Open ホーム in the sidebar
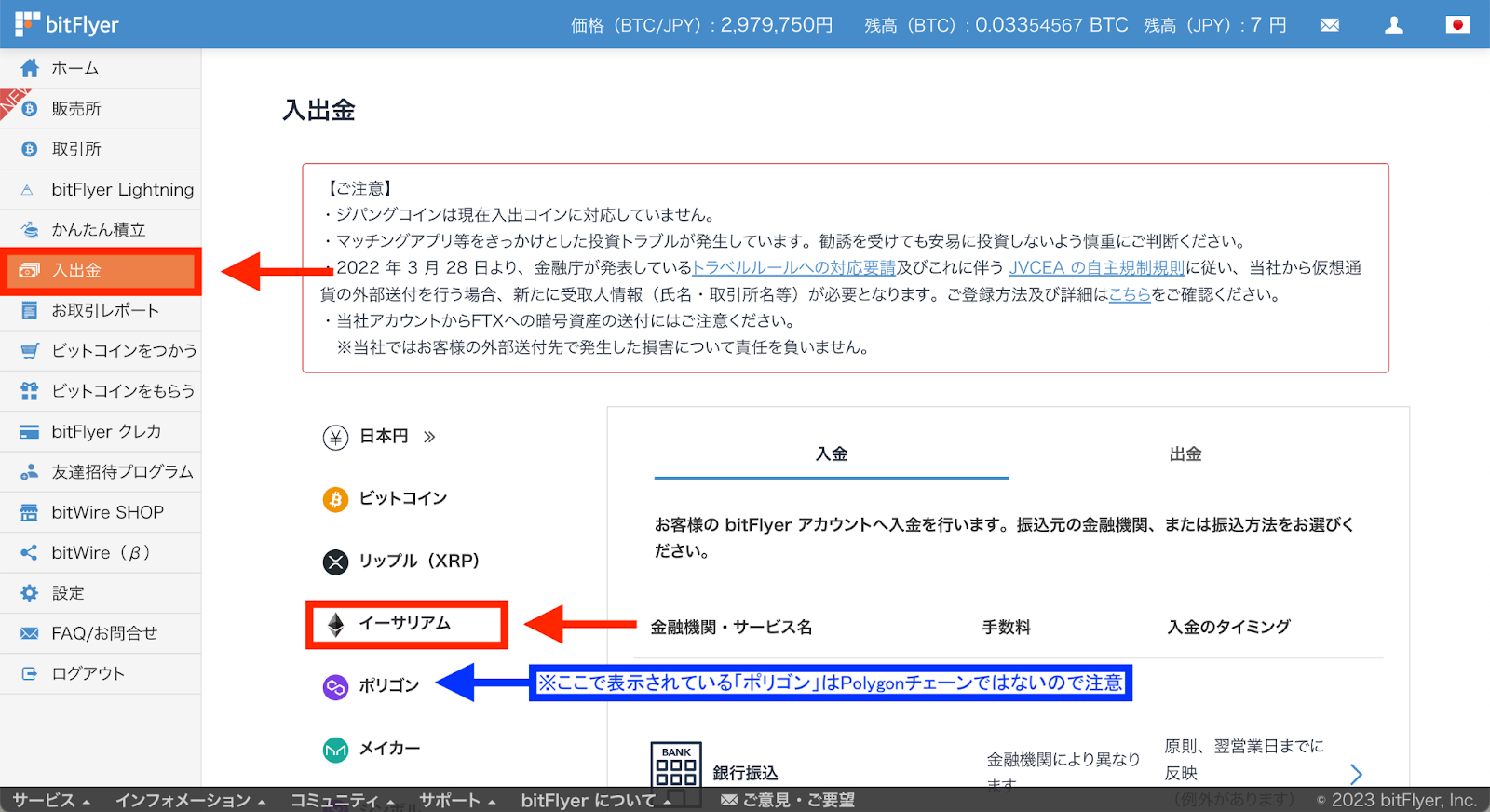 pos(101,68)
